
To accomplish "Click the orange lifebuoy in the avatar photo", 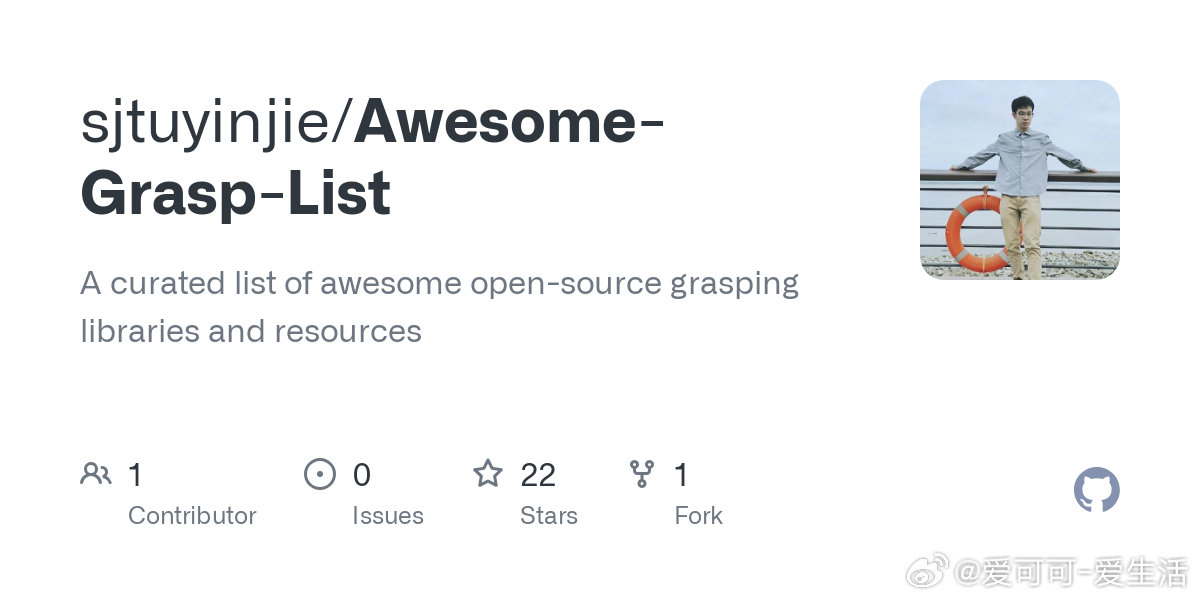I will click(x=974, y=233).
